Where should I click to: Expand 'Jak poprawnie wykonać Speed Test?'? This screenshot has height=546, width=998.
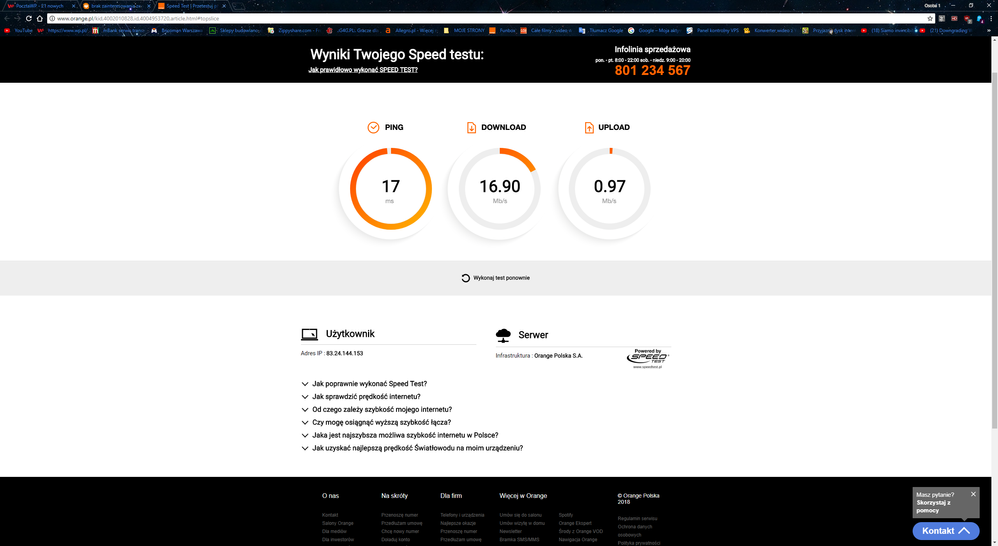click(369, 384)
